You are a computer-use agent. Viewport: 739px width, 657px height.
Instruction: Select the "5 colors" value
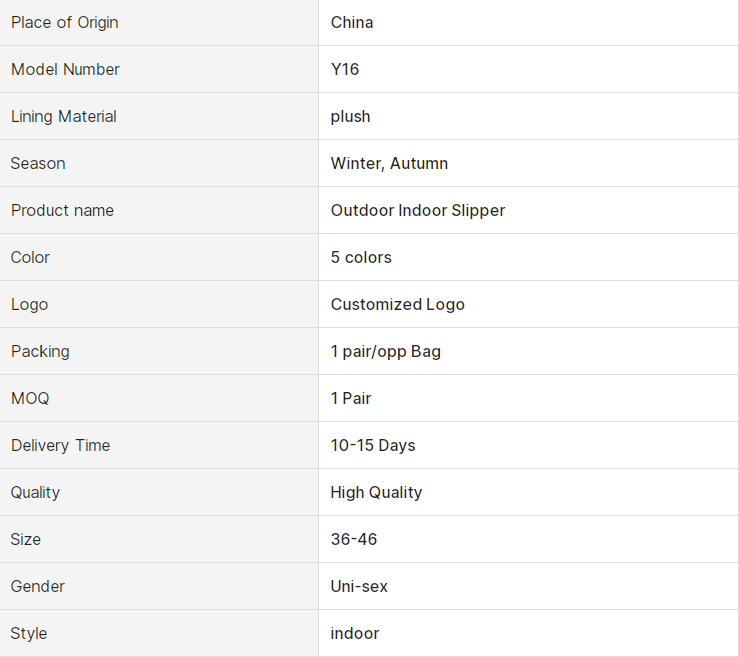pos(361,257)
